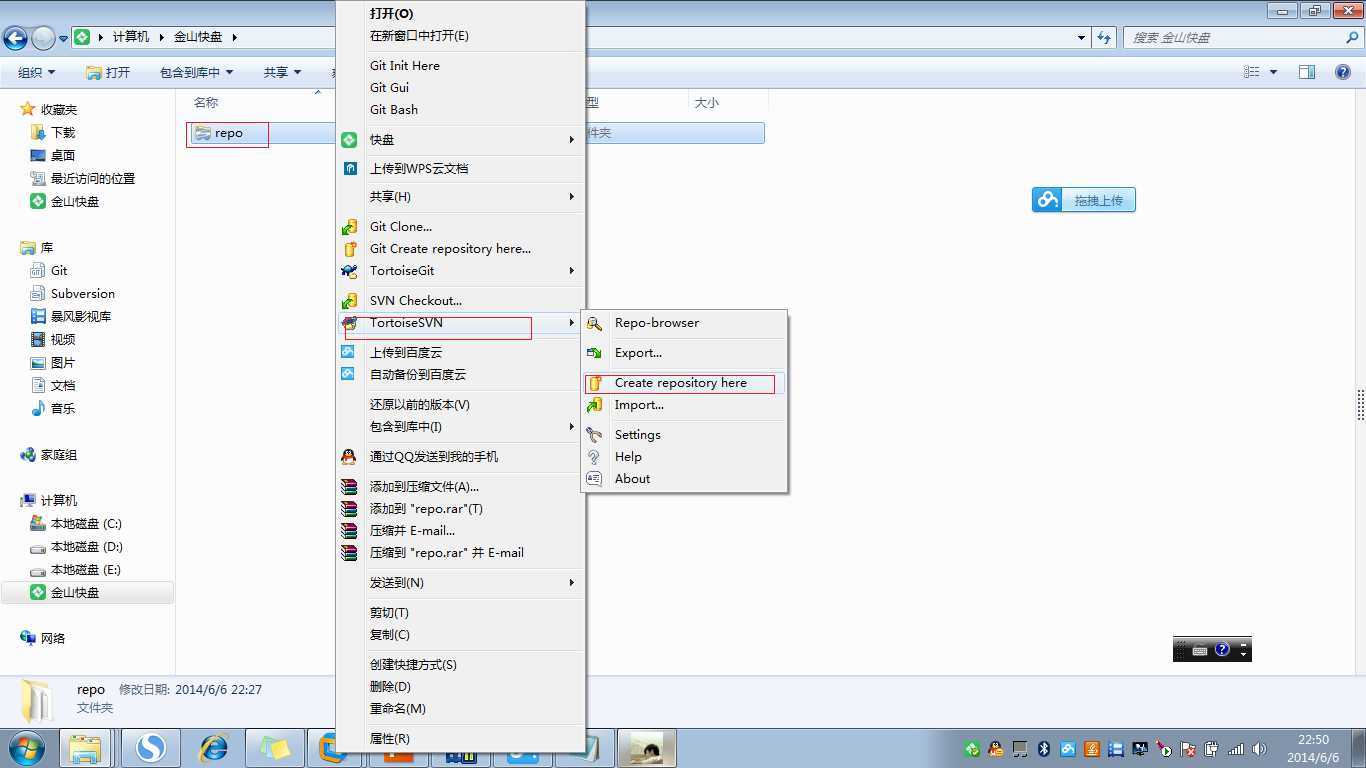Screen dimensions: 1366x768
Task: Click the 自动备份到百度云 icon
Action: pyautogui.click(x=348, y=374)
